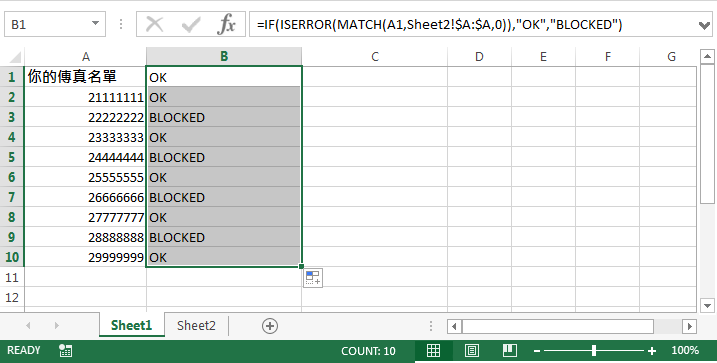Zoom out with the minus icon
Screen dimensions: 717x363
[x=537, y=351]
